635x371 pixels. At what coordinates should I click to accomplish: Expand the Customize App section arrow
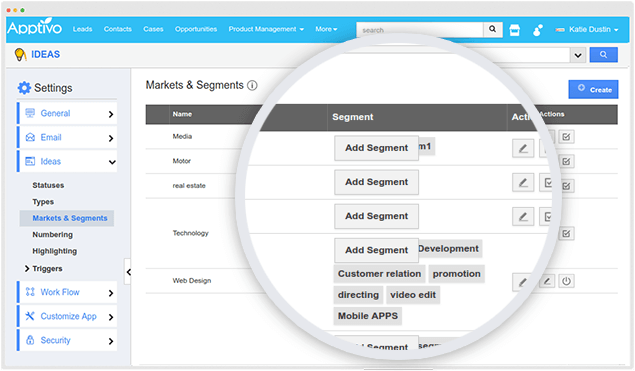pos(111,317)
